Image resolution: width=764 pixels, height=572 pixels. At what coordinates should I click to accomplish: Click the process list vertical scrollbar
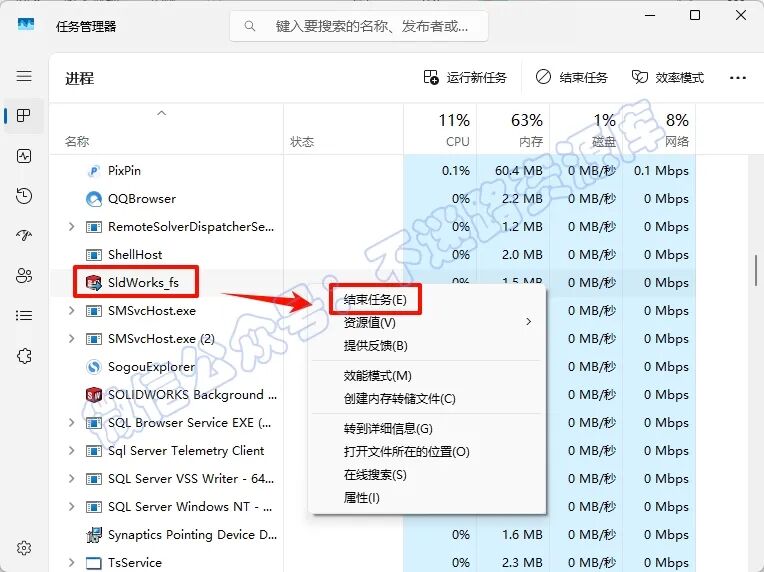(x=756, y=270)
